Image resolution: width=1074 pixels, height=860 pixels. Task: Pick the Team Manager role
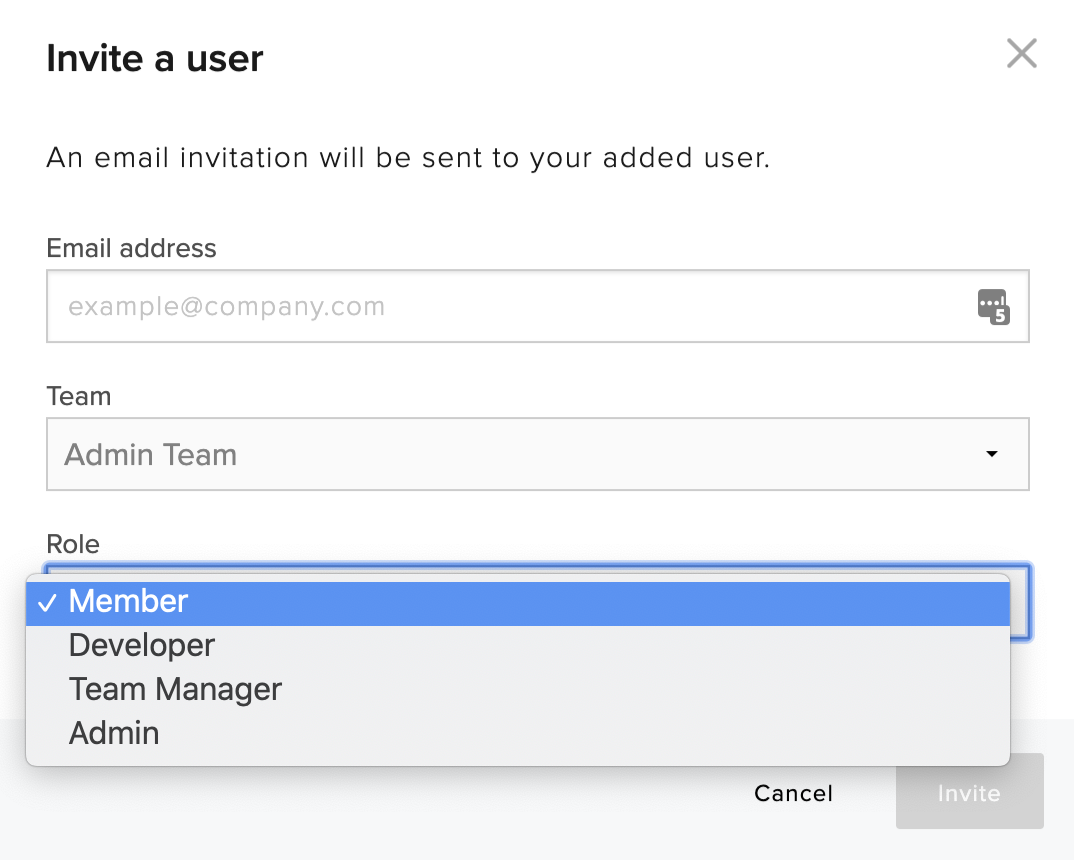pos(518,690)
